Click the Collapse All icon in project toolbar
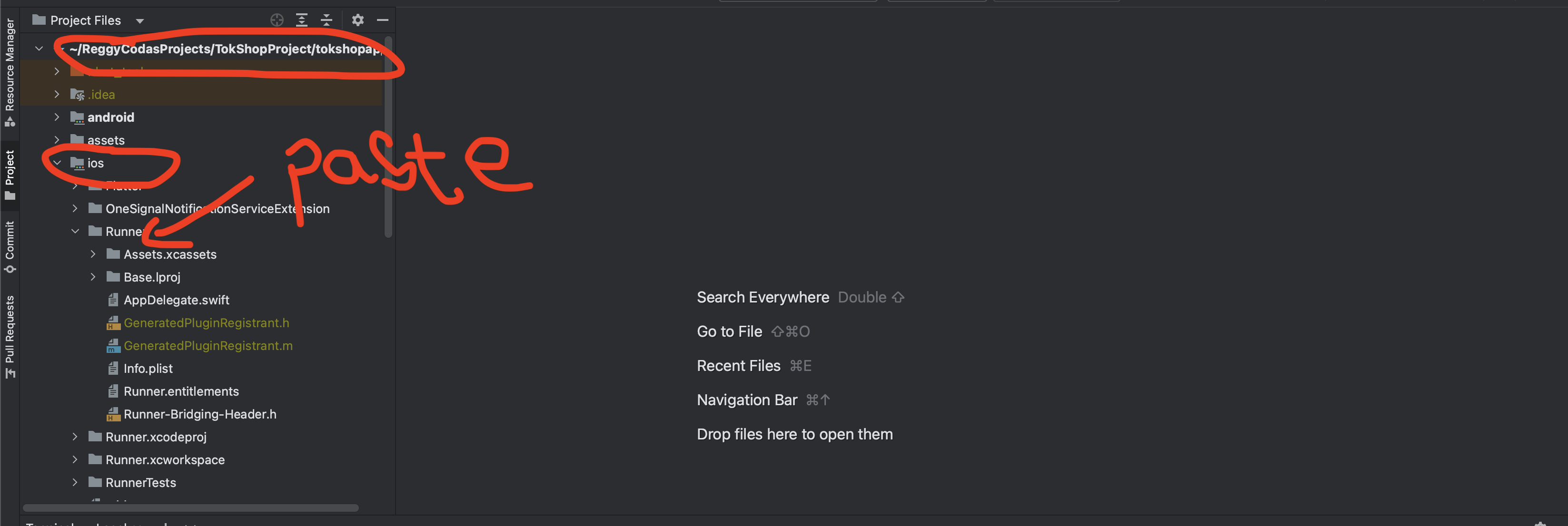This screenshot has width=1568, height=526. coord(326,20)
